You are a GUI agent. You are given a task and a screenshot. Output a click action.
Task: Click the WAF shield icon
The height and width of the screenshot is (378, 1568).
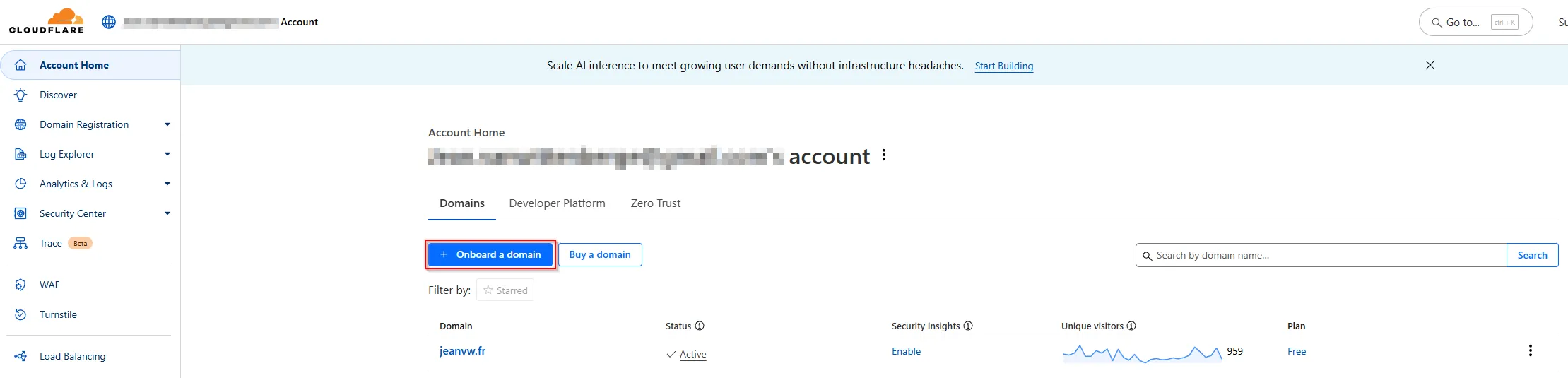[20, 285]
